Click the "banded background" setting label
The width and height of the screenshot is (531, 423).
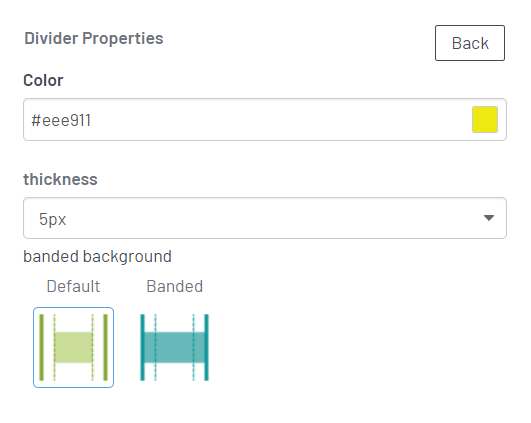[x=97, y=256]
